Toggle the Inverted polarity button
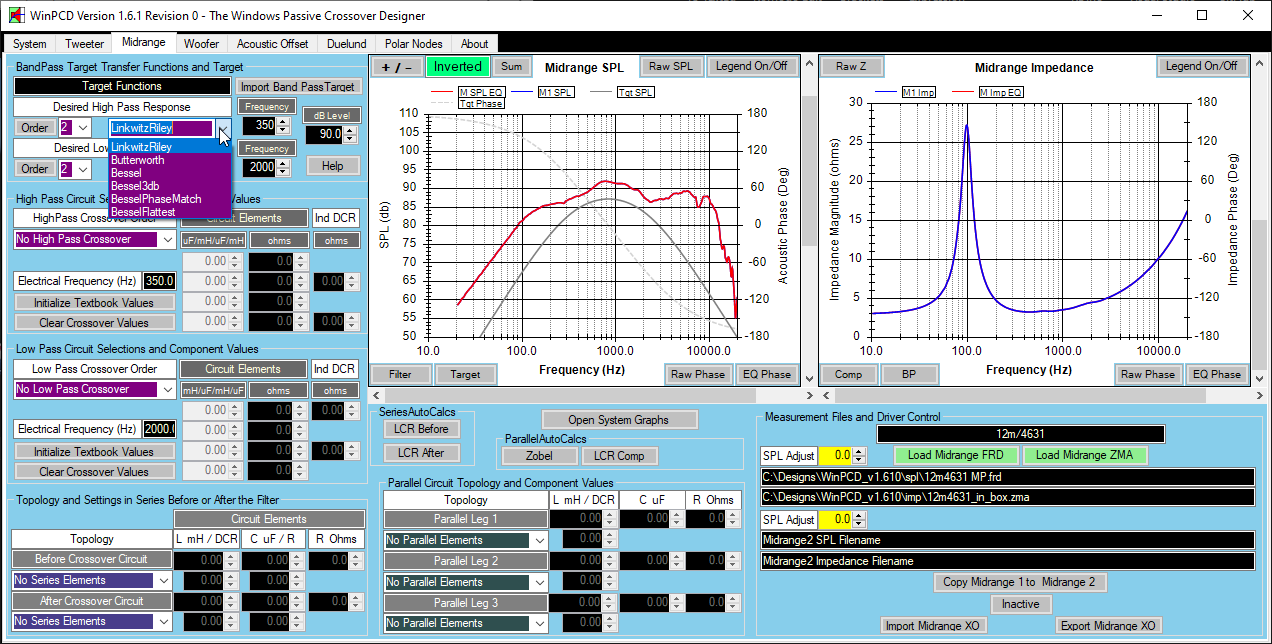1272x644 pixels. (457, 67)
